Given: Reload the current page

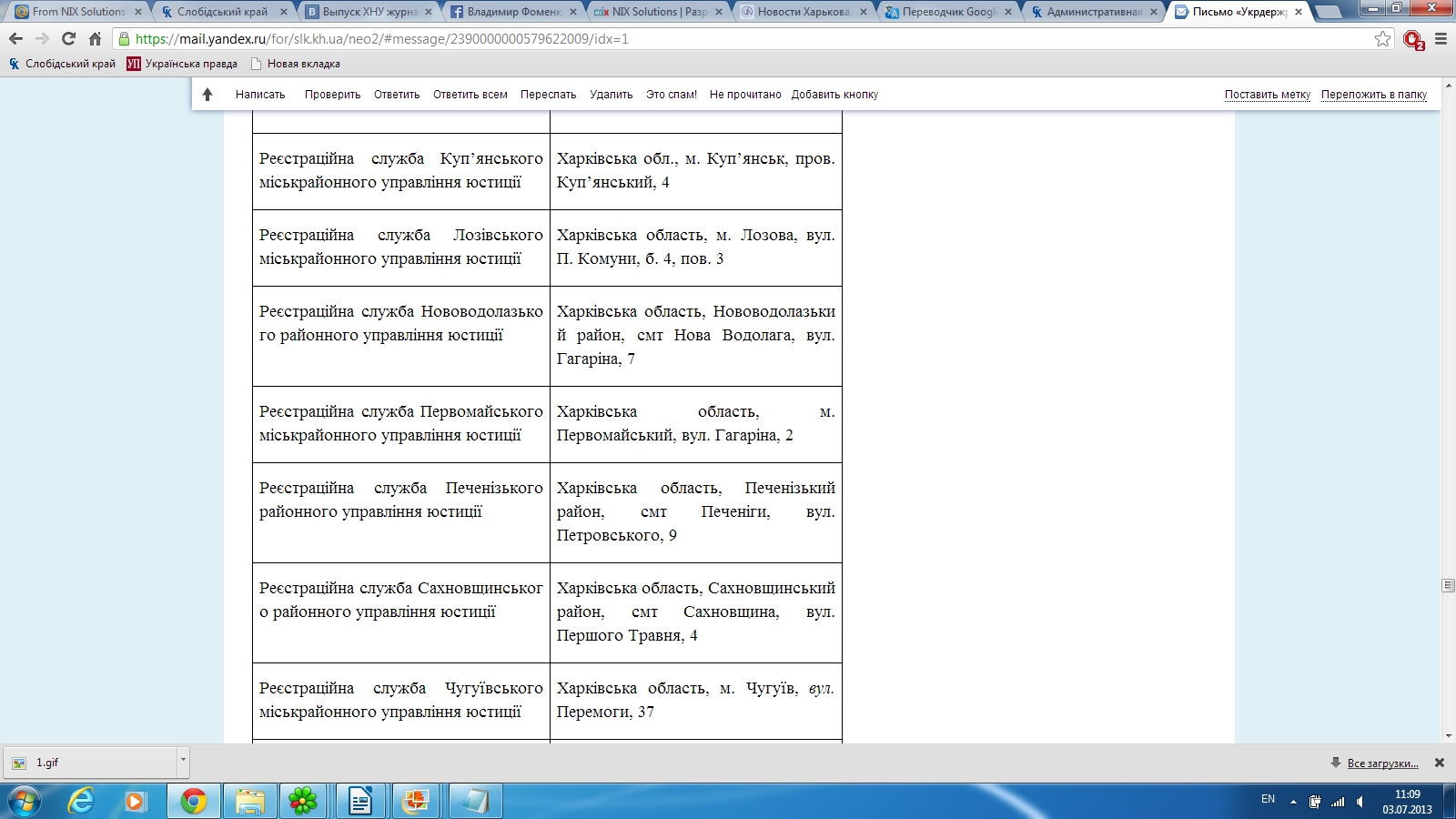Looking at the screenshot, I should point(68,39).
